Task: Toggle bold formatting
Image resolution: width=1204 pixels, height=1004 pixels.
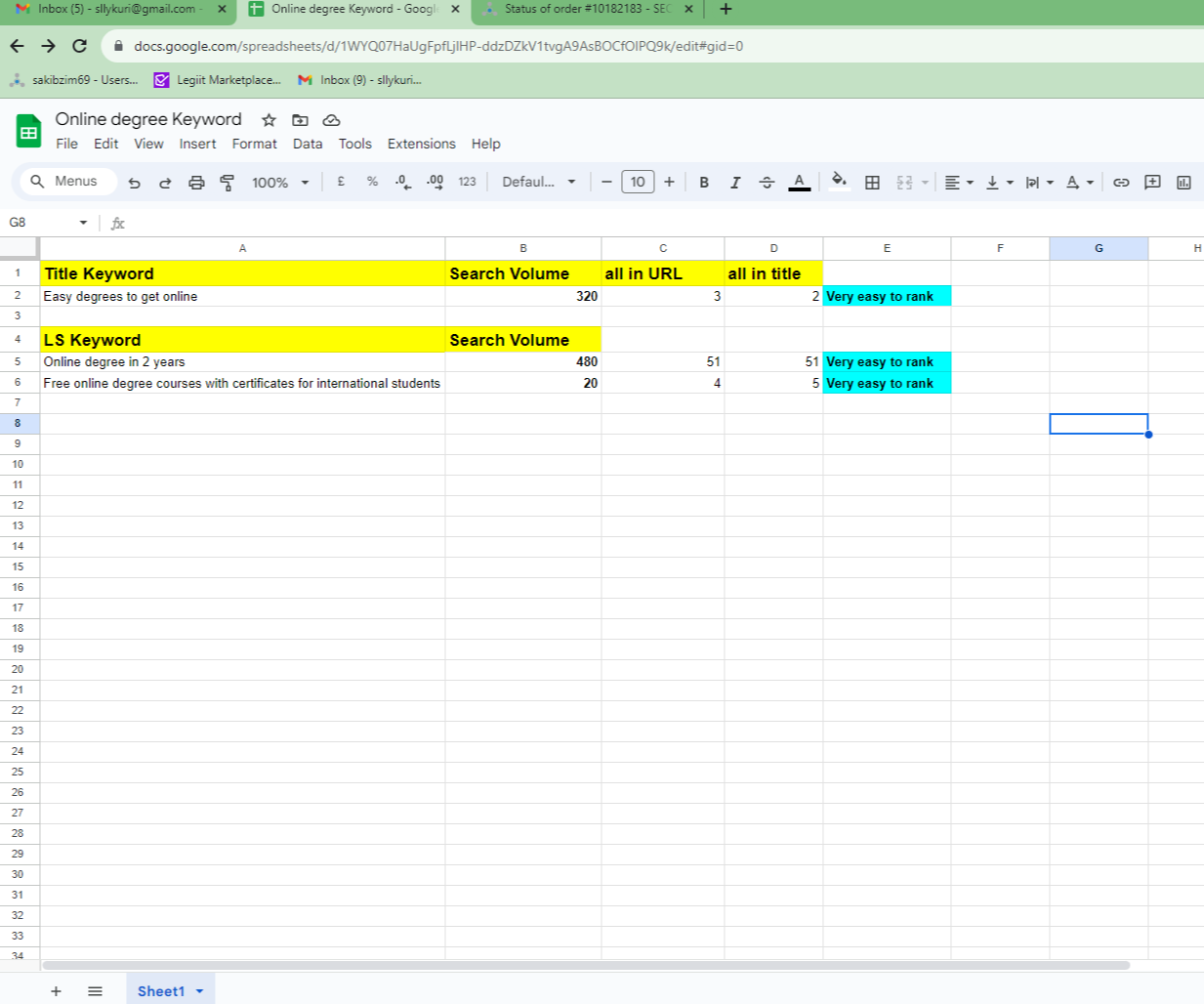Action: click(x=704, y=183)
